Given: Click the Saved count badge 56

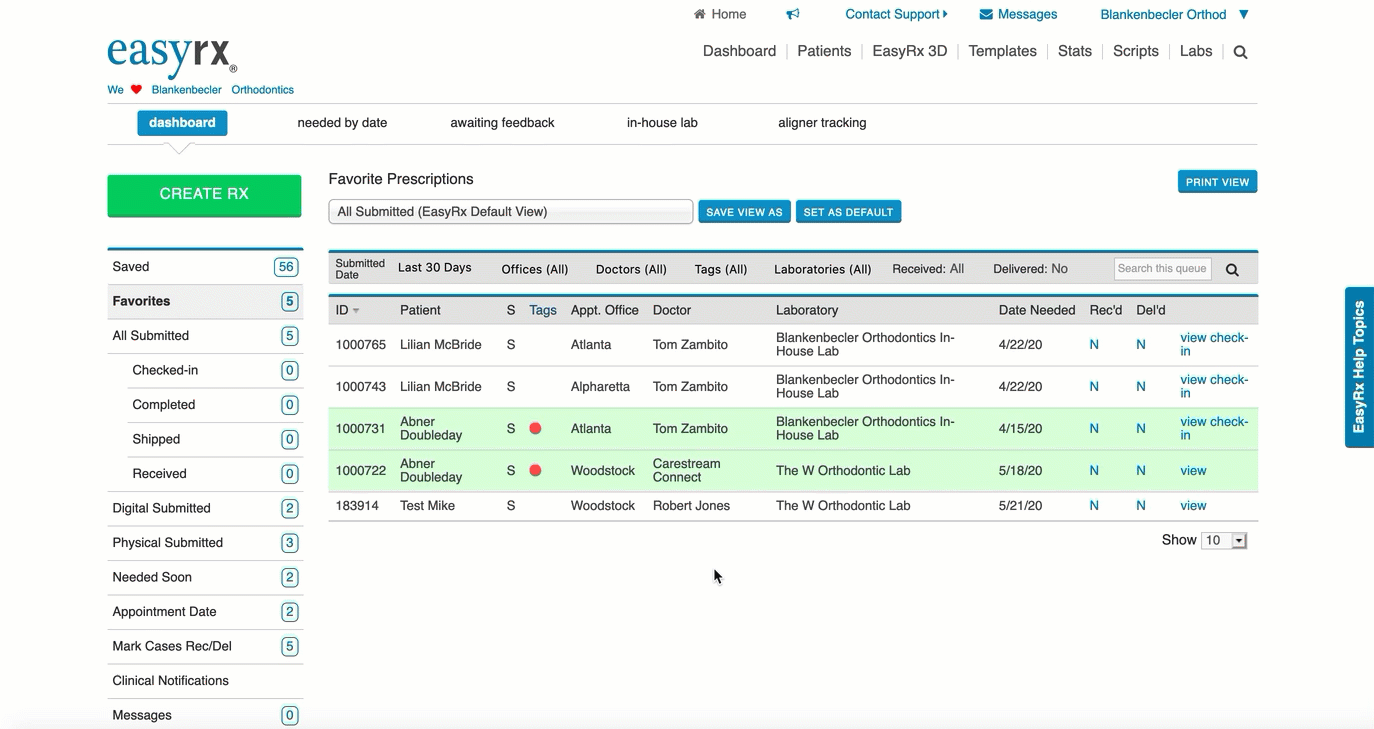Looking at the screenshot, I should (286, 267).
